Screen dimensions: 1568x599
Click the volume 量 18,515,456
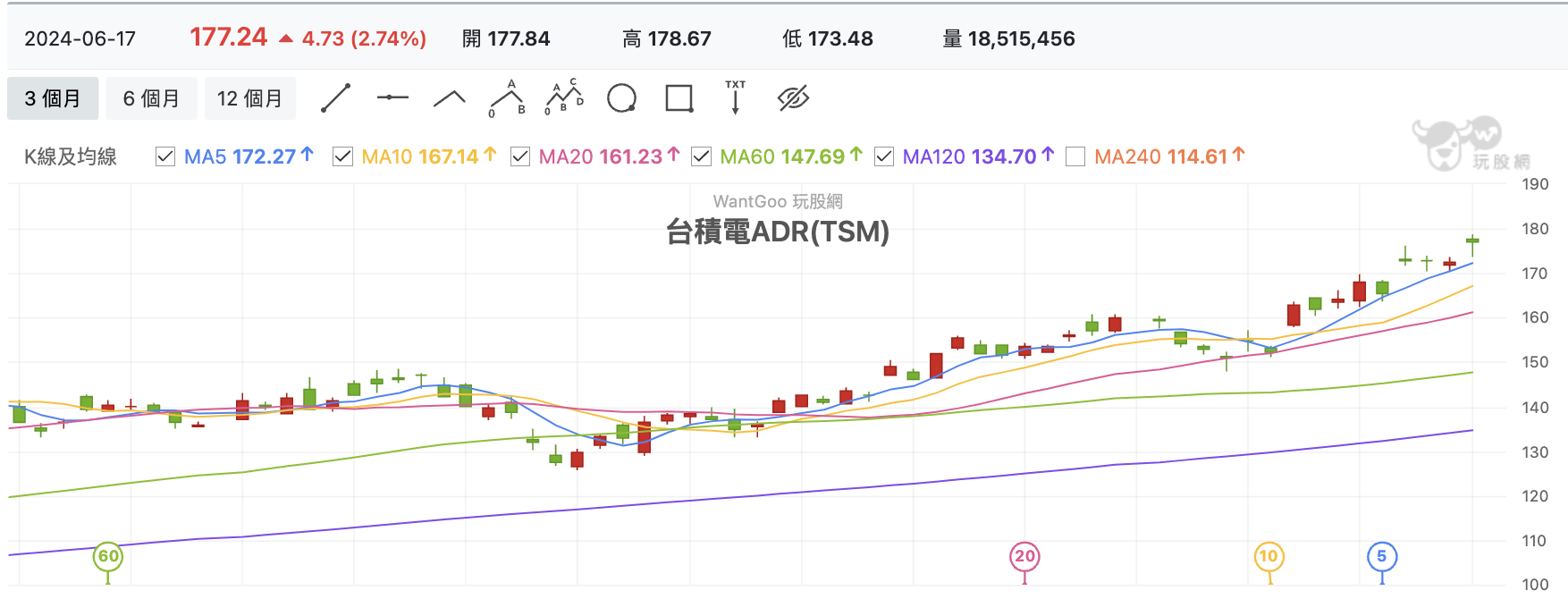(x=1009, y=39)
